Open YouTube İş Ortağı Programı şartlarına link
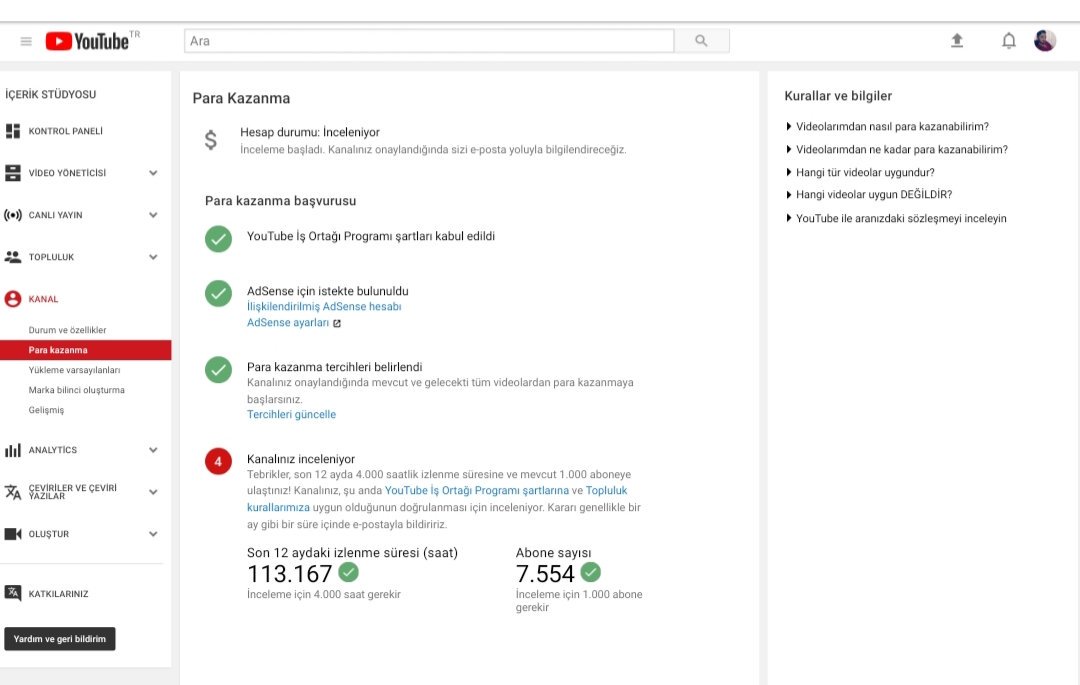Screen dimensions: 1080x685 point(477,490)
